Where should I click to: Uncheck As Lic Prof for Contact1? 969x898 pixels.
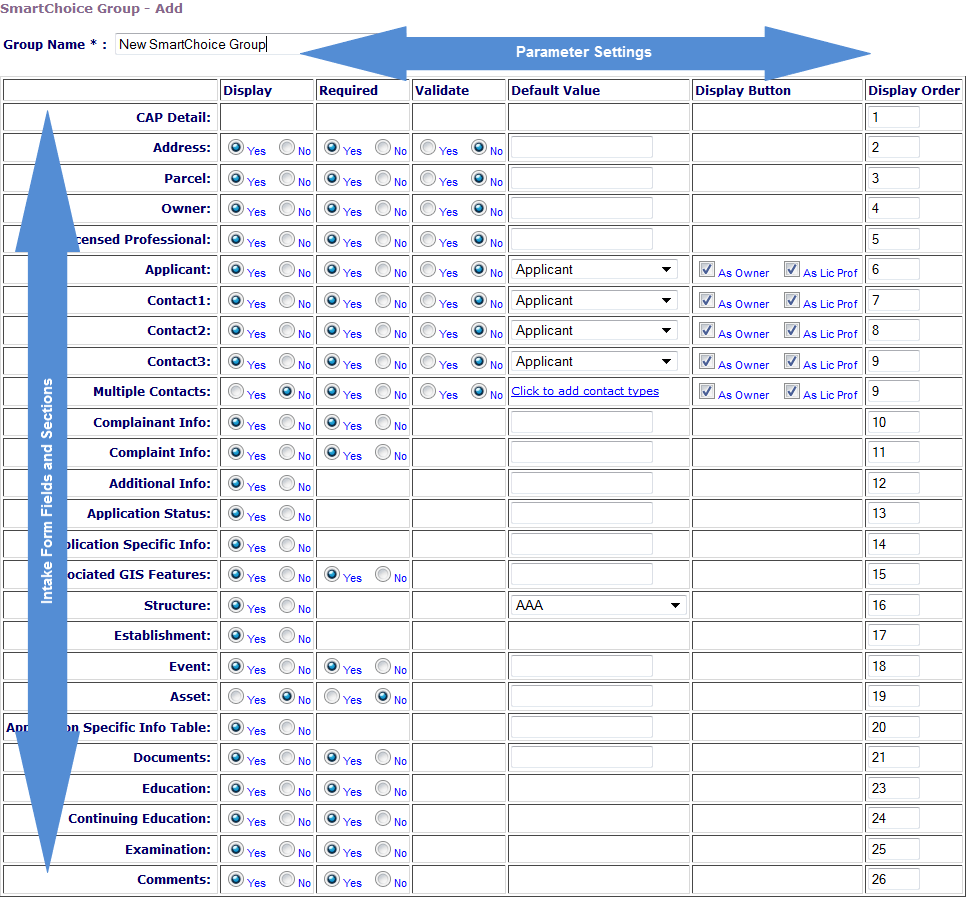pos(792,300)
